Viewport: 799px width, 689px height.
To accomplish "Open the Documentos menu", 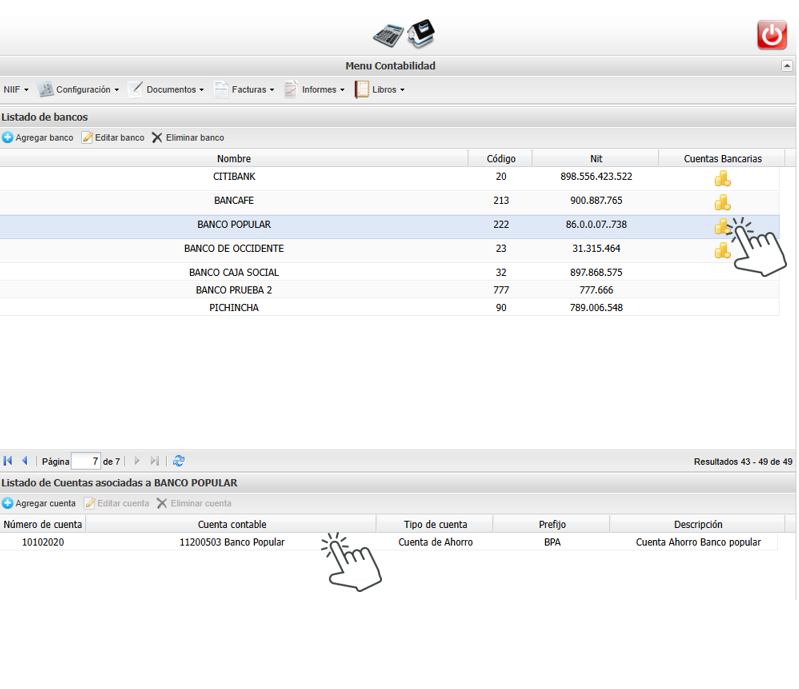I will (x=166, y=90).
